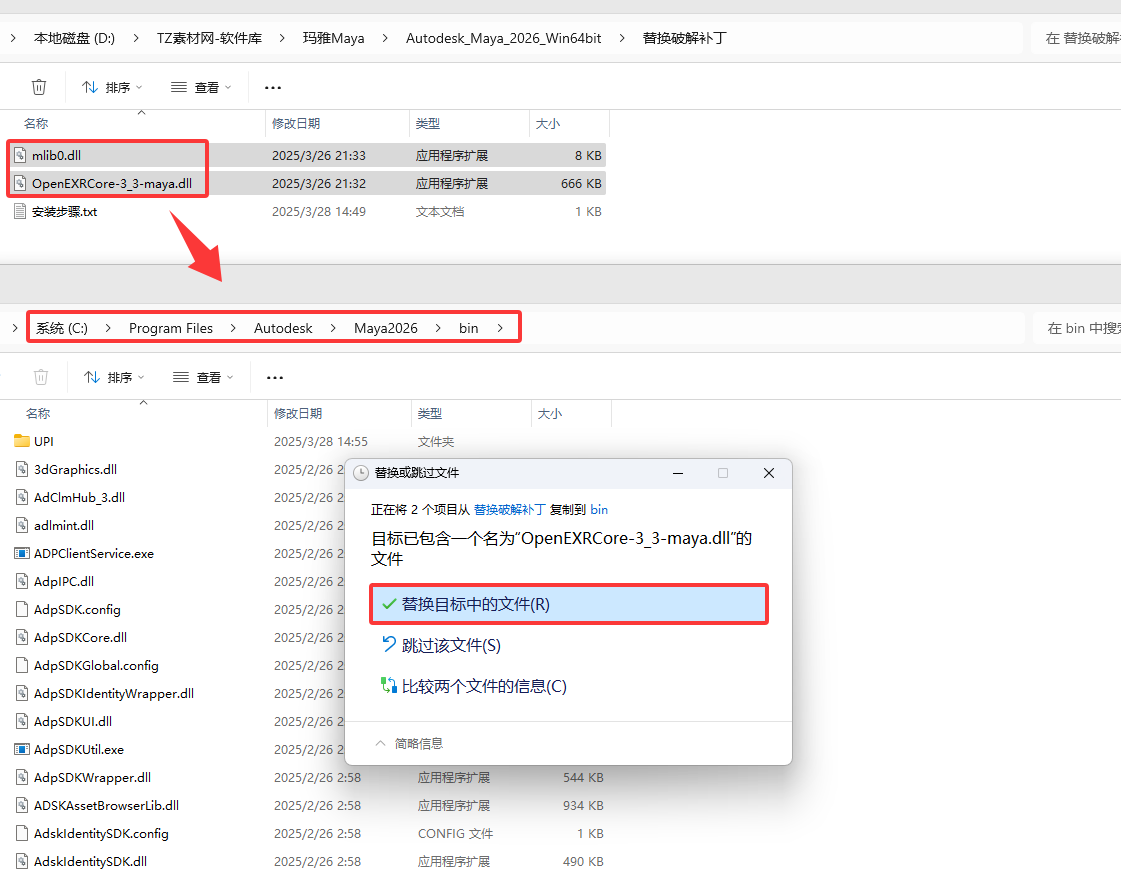Select the ADSKAssetBrowserLib.dll file icon
The image size is (1121, 880).
[x=22, y=805]
